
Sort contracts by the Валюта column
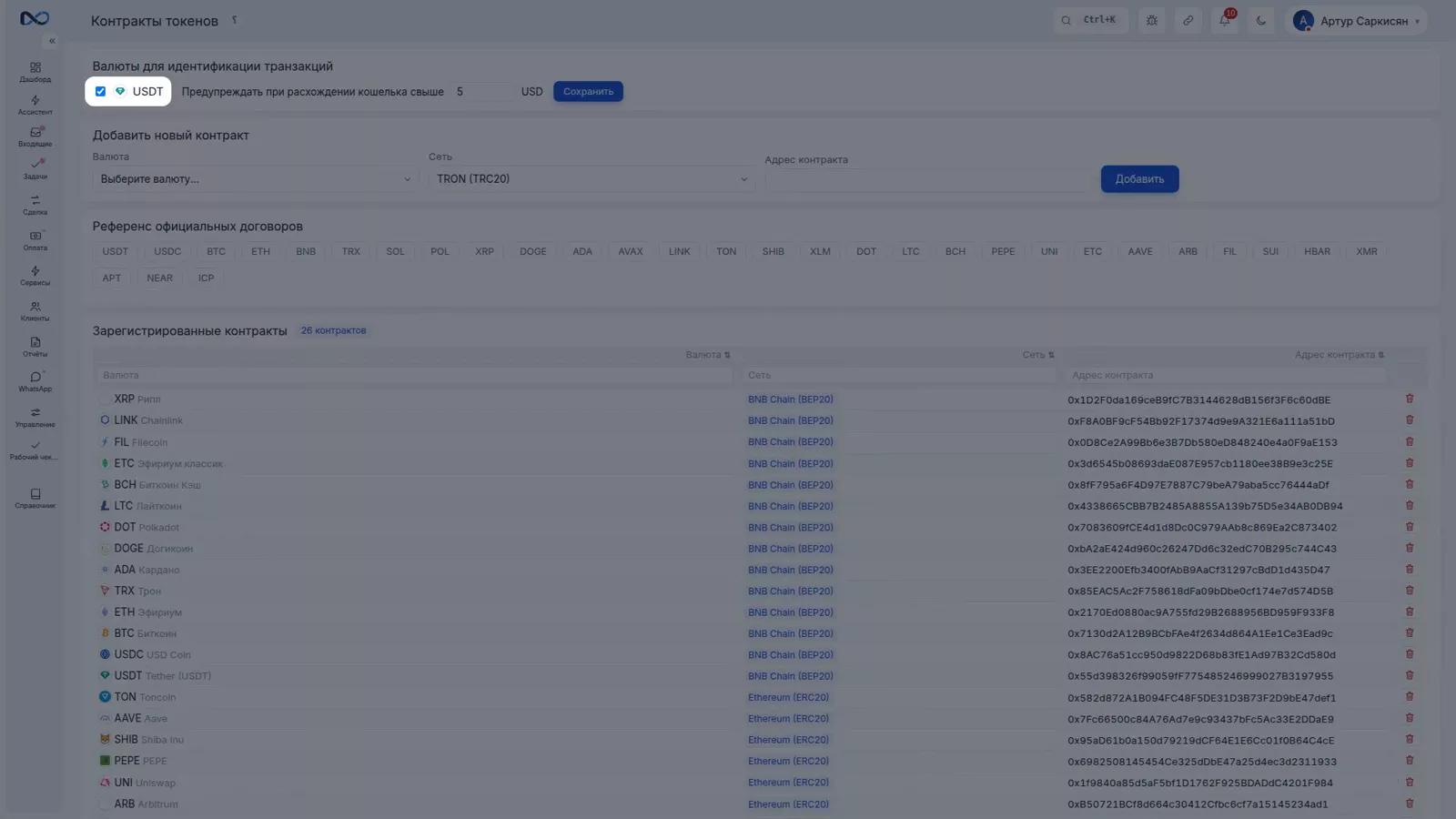click(x=708, y=355)
